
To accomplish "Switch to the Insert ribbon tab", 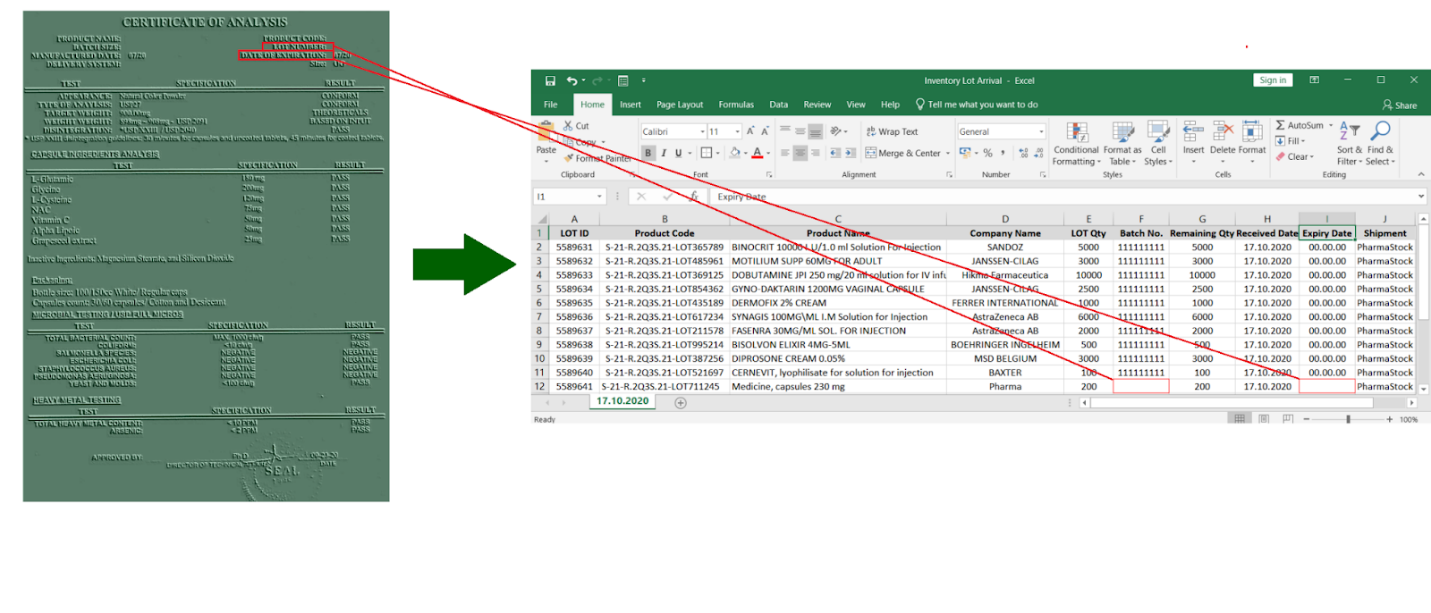I will click(x=630, y=104).
